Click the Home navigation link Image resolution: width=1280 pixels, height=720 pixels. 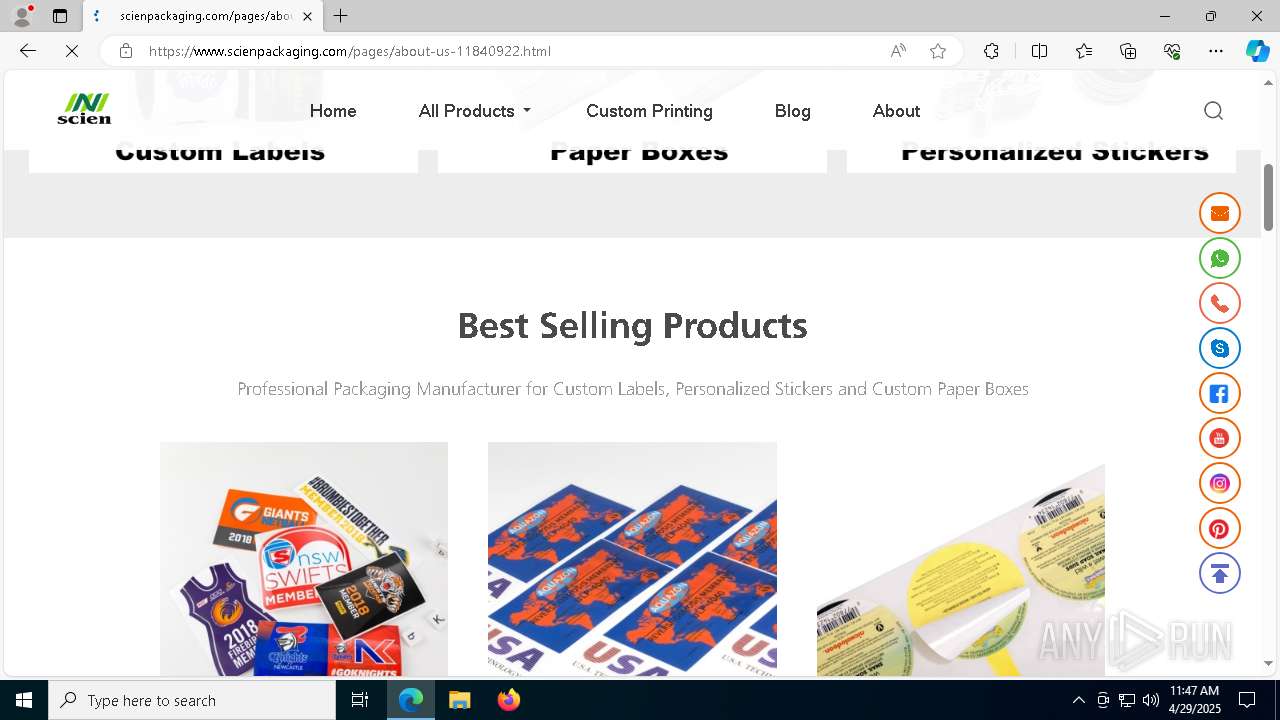pyautogui.click(x=333, y=111)
